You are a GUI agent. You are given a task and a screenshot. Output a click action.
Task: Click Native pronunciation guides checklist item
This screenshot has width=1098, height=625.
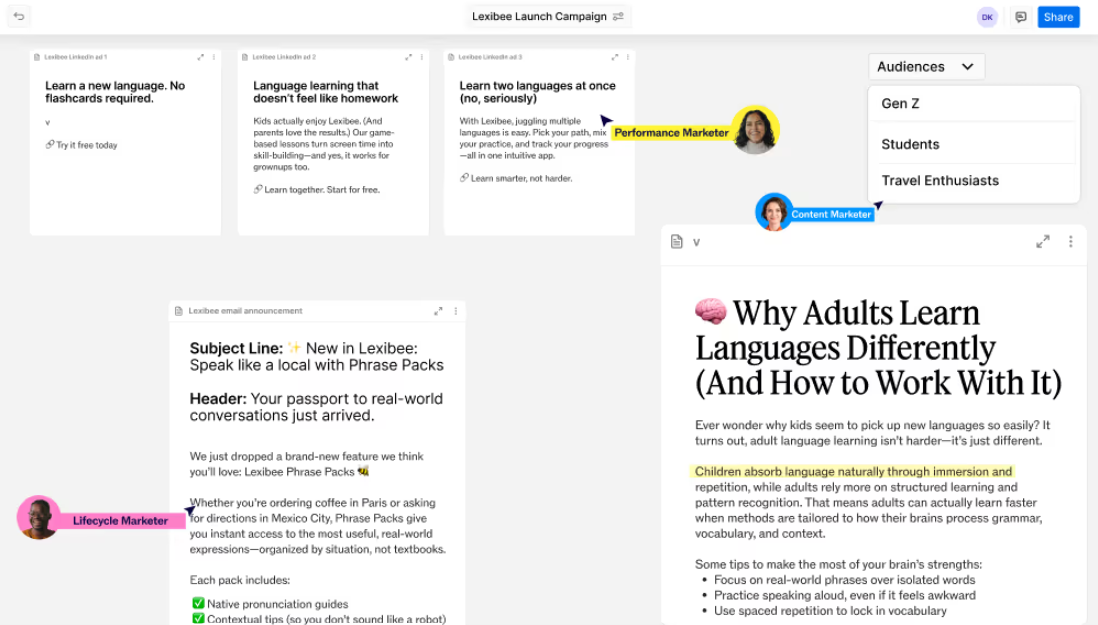[x=270, y=603]
